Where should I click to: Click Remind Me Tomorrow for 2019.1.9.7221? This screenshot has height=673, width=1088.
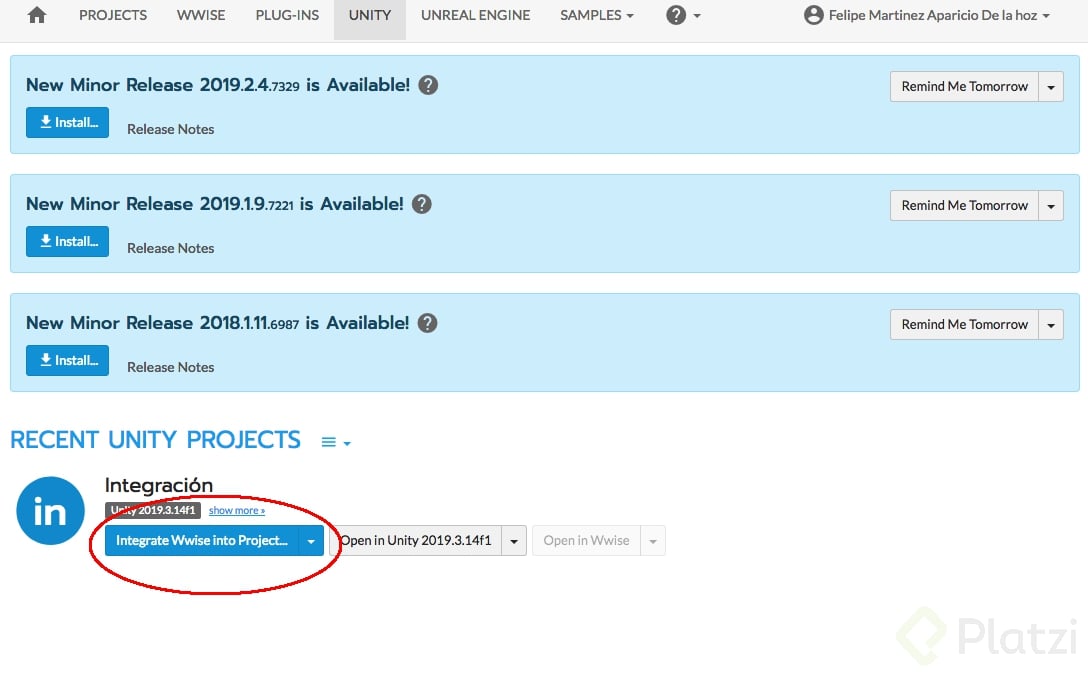pos(964,205)
